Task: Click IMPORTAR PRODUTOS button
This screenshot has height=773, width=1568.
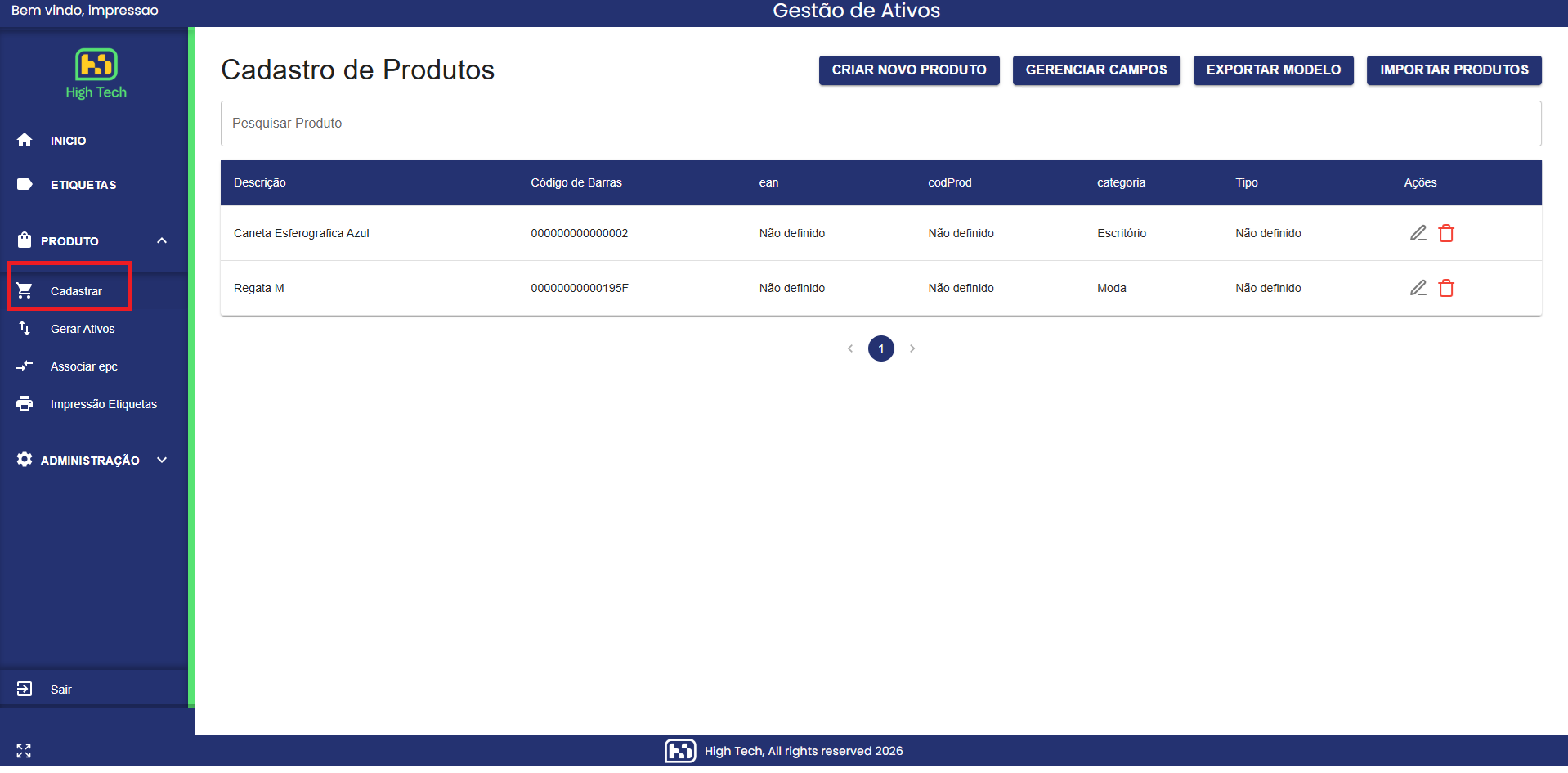Action: [x=1454, y=70]
